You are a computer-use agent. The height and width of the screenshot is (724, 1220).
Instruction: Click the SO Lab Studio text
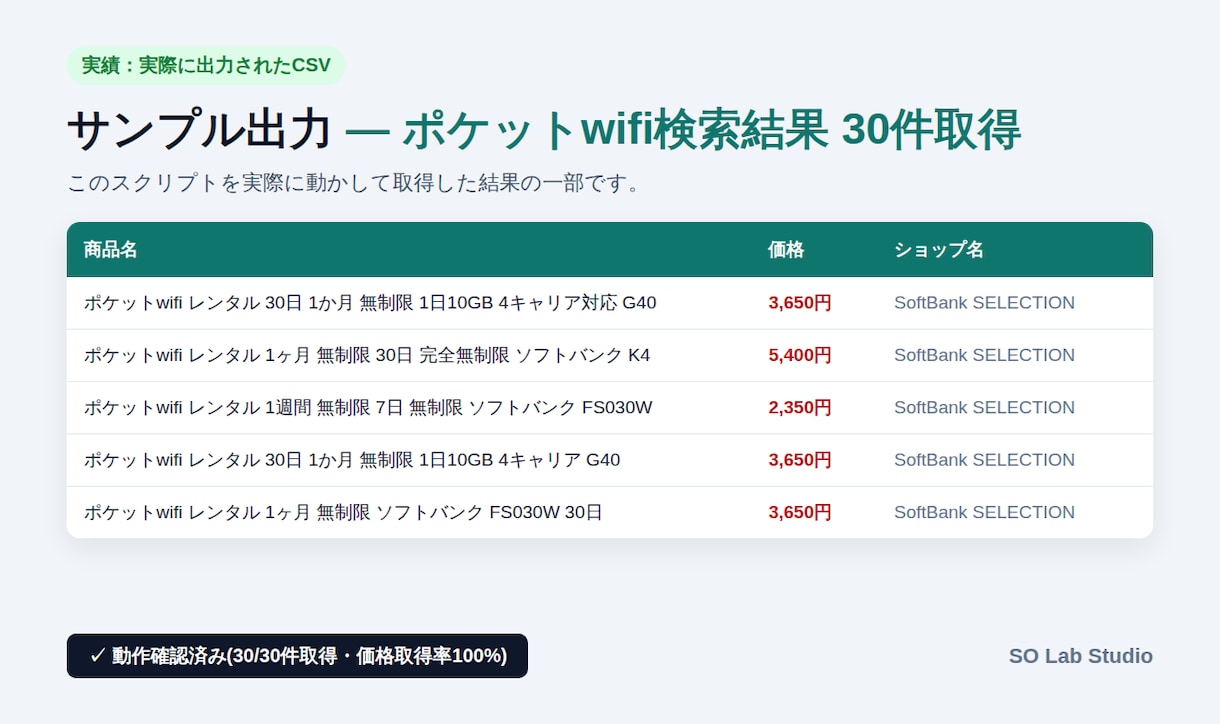(1080, 656)
